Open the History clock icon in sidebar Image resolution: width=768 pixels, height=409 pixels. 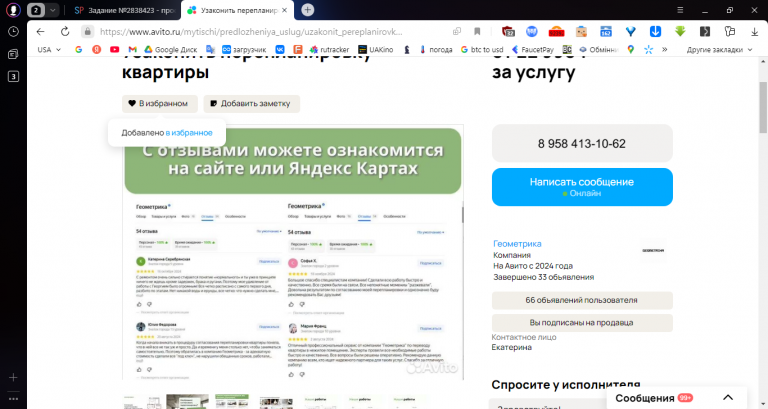tap(13, 32)
